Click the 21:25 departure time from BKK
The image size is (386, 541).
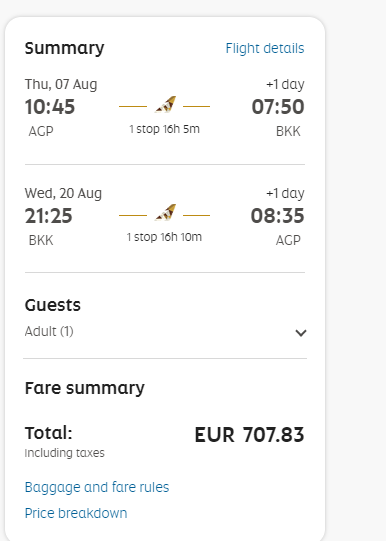pos(49,216)
